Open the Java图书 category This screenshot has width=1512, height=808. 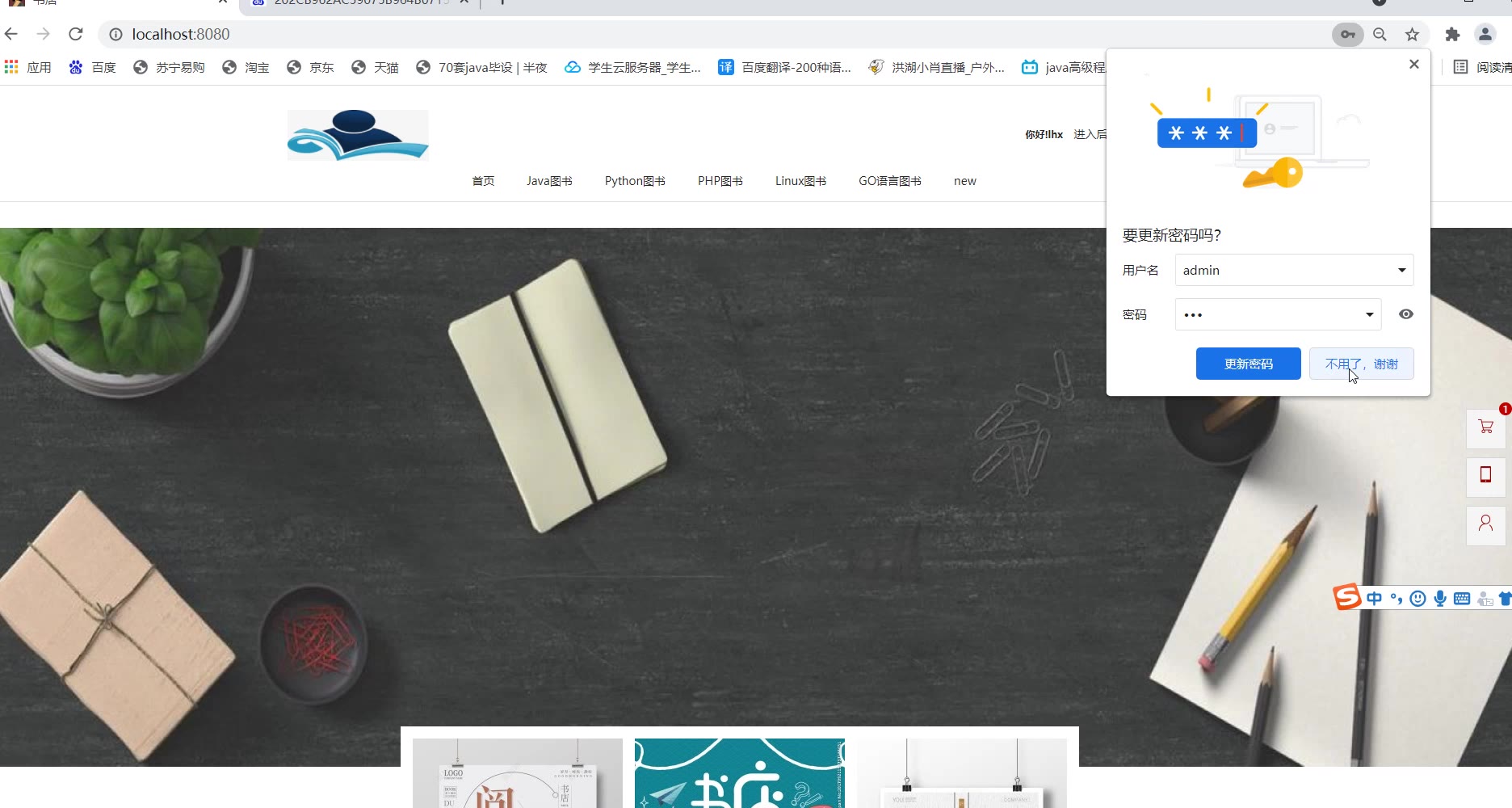[x=549, y=181]
